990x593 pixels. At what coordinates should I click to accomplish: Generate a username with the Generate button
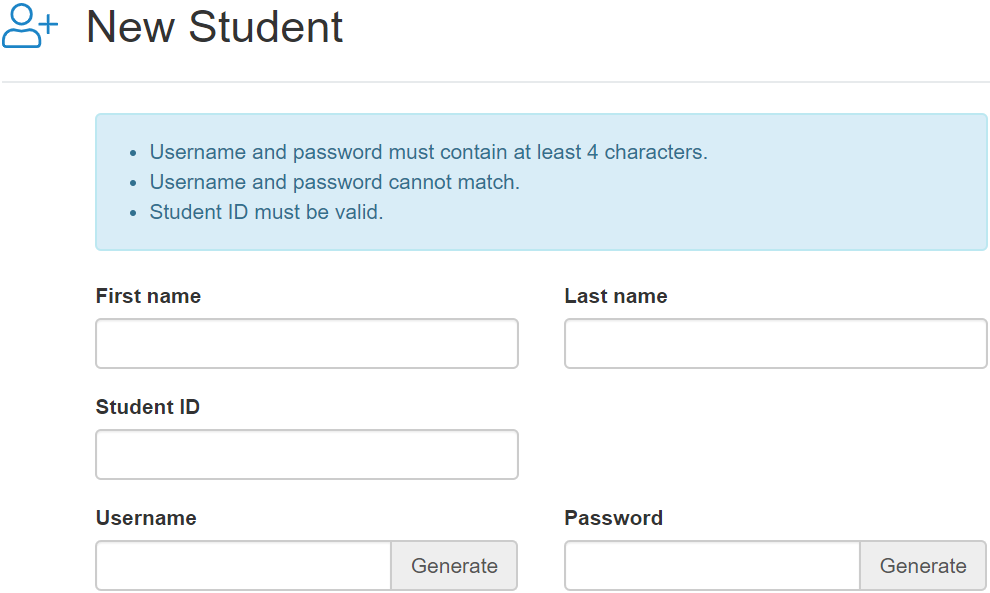pos(455,565)
